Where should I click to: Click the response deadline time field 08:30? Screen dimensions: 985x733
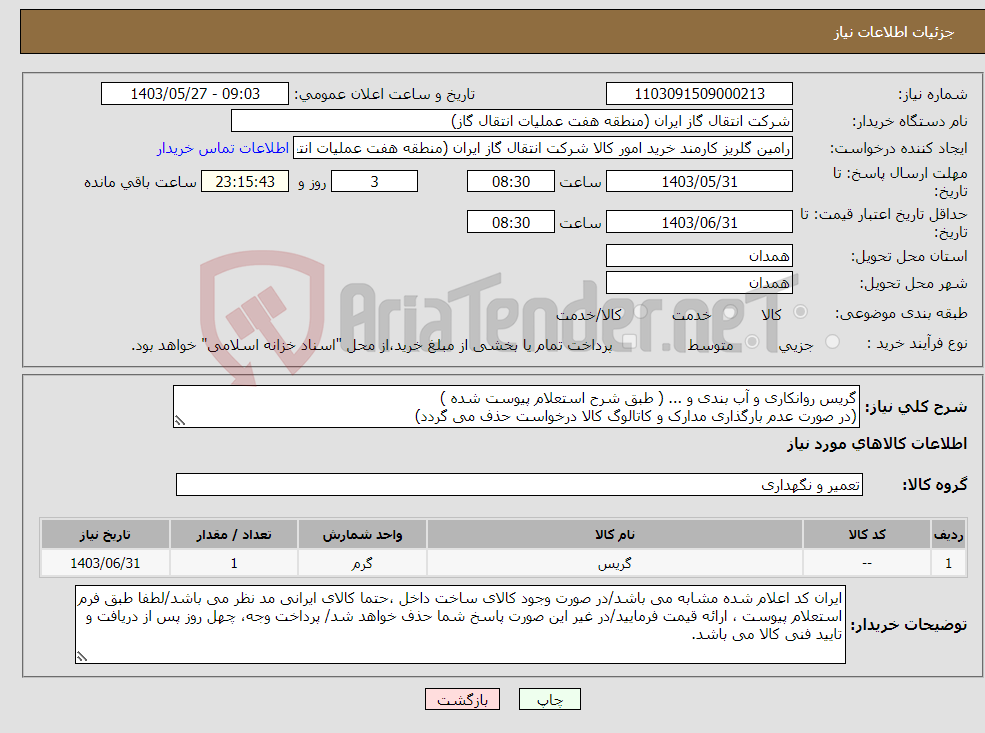511,182
